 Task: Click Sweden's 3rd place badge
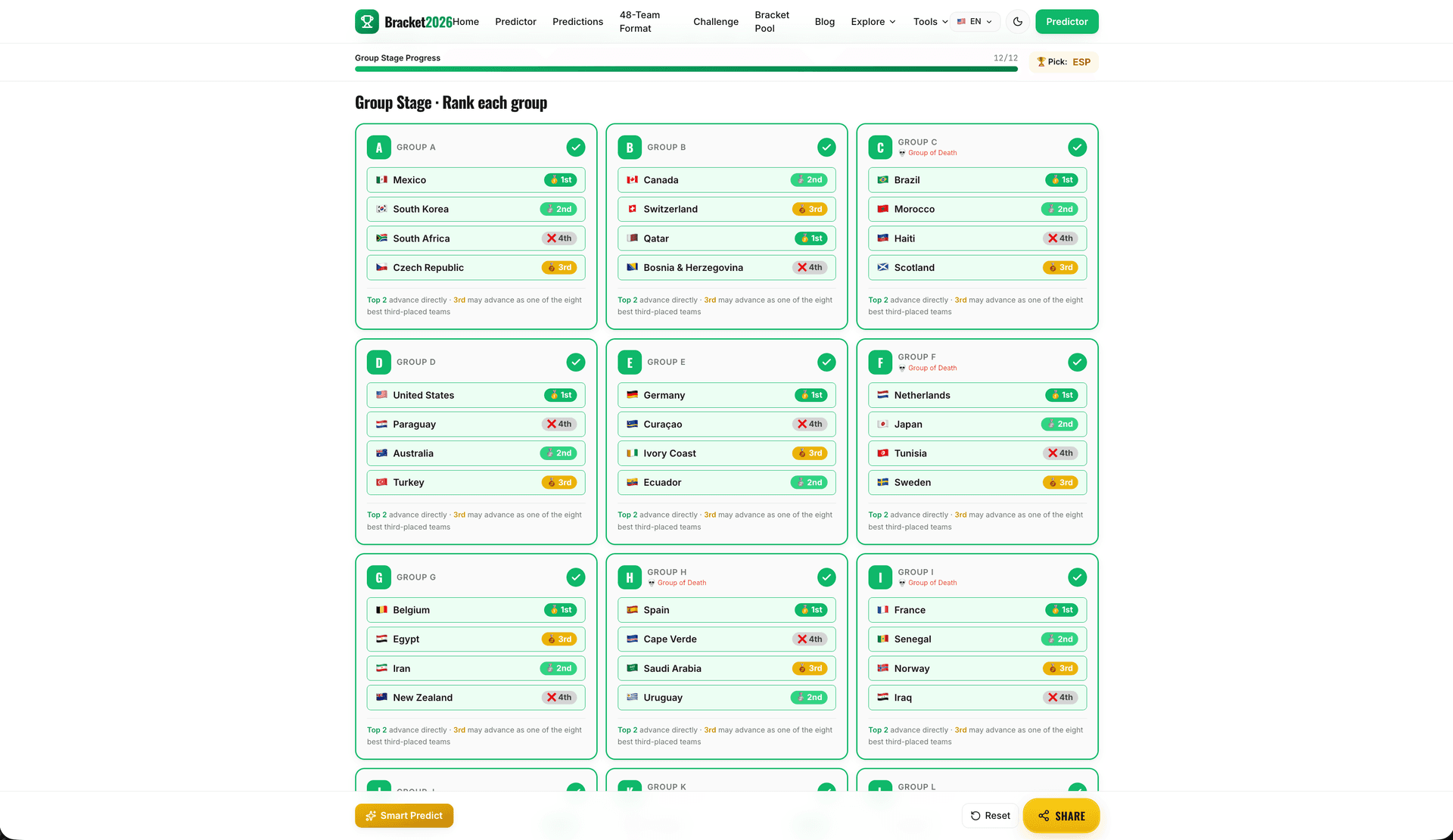click(1060, 483)
